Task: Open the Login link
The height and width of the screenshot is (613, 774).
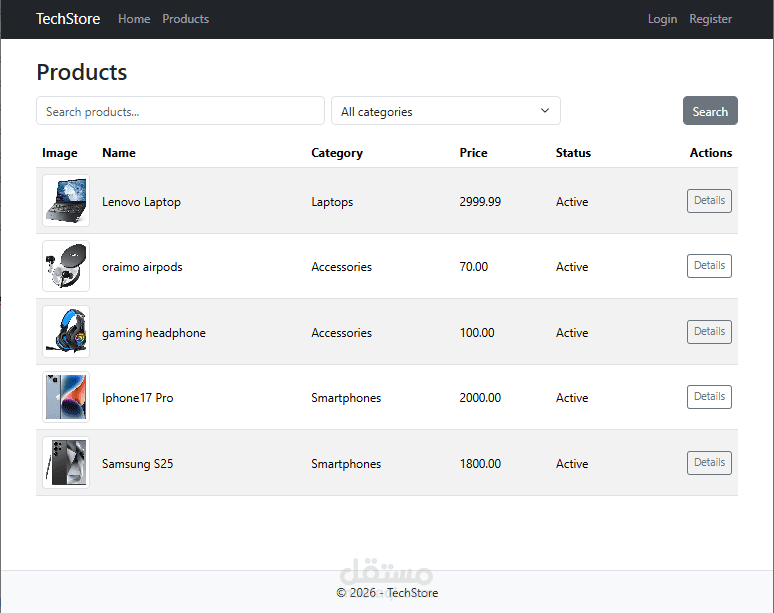Action: click(662, 19)
